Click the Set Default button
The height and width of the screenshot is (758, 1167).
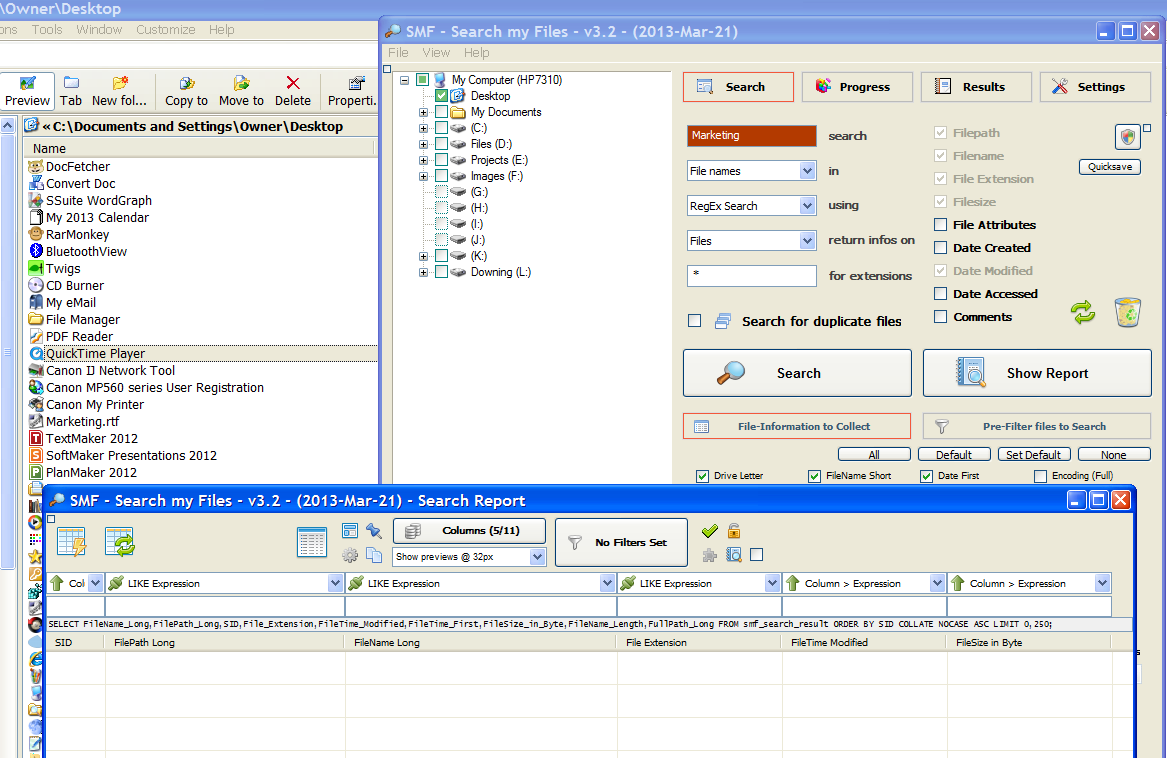coord(1033,454)
